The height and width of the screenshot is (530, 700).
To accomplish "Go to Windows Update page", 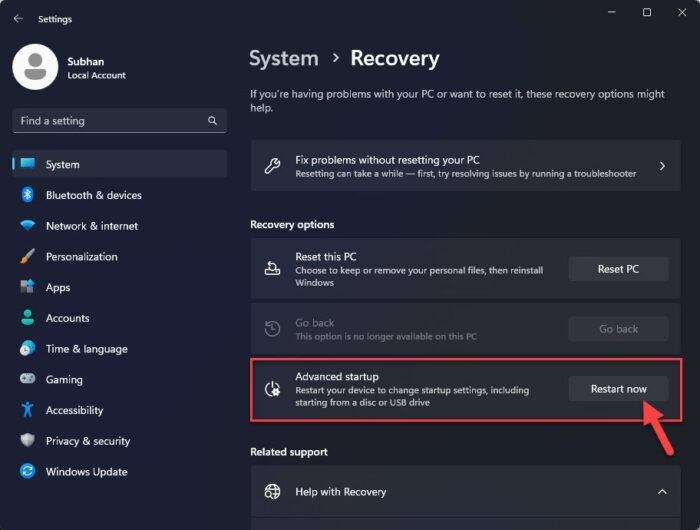I will [120, 472].
